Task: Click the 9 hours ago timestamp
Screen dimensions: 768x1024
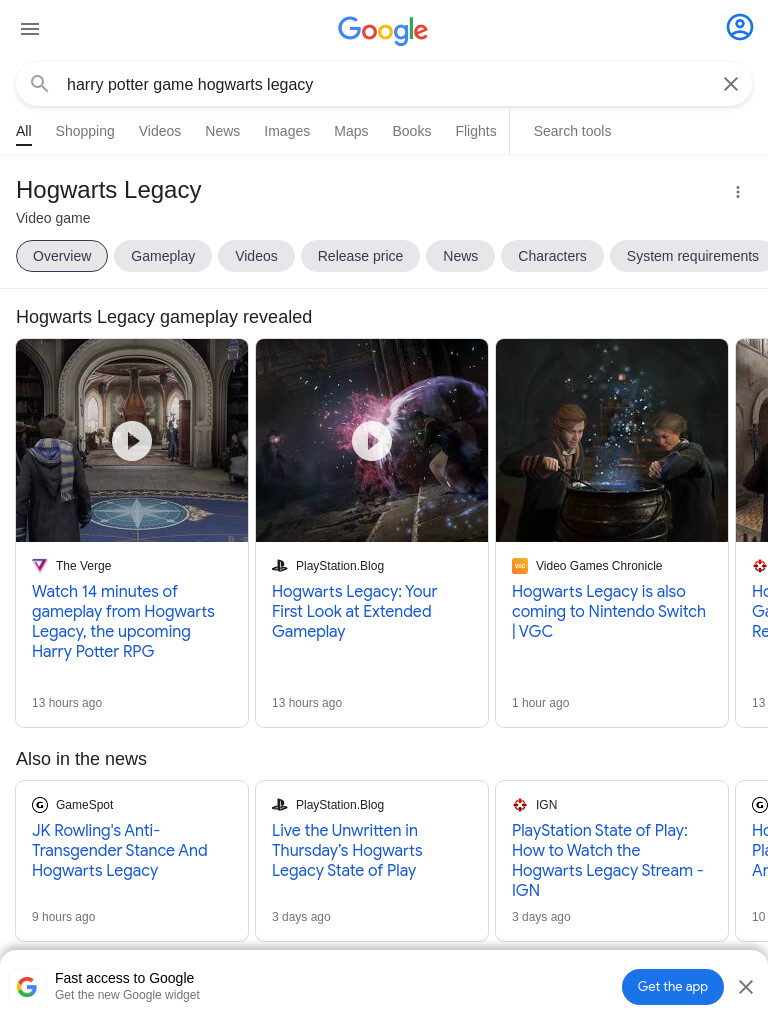Action: (x=63, y=917)
